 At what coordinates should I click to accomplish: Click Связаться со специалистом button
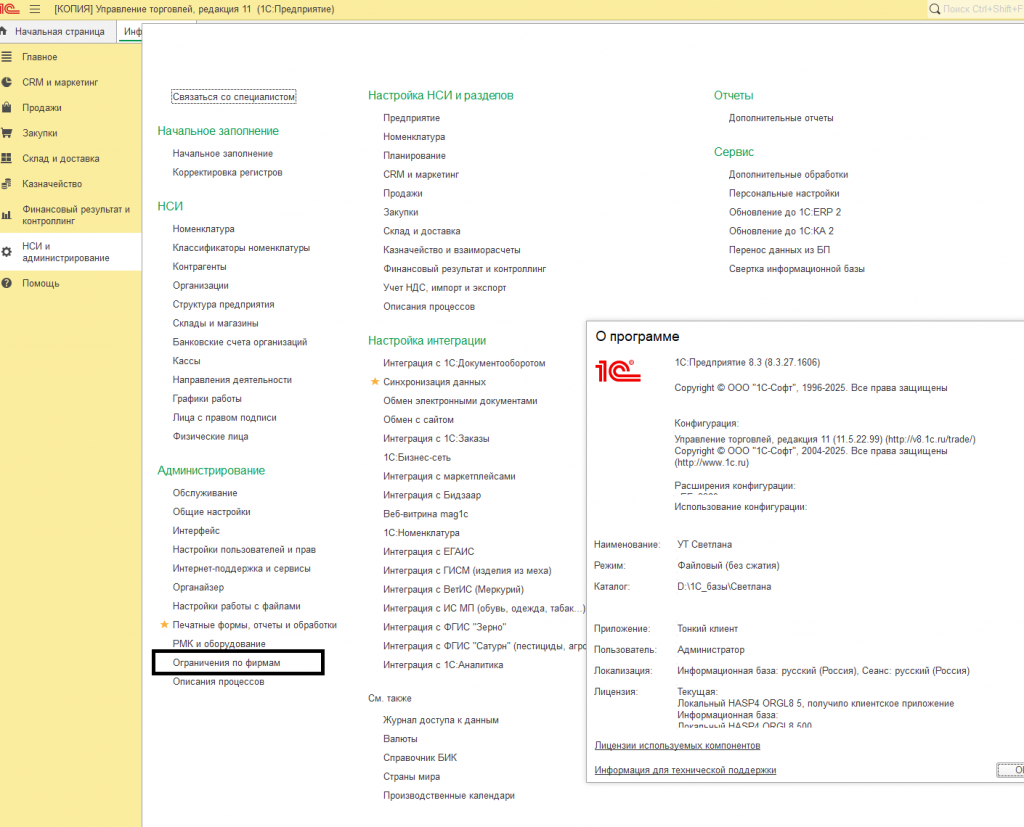pos(234,97)
